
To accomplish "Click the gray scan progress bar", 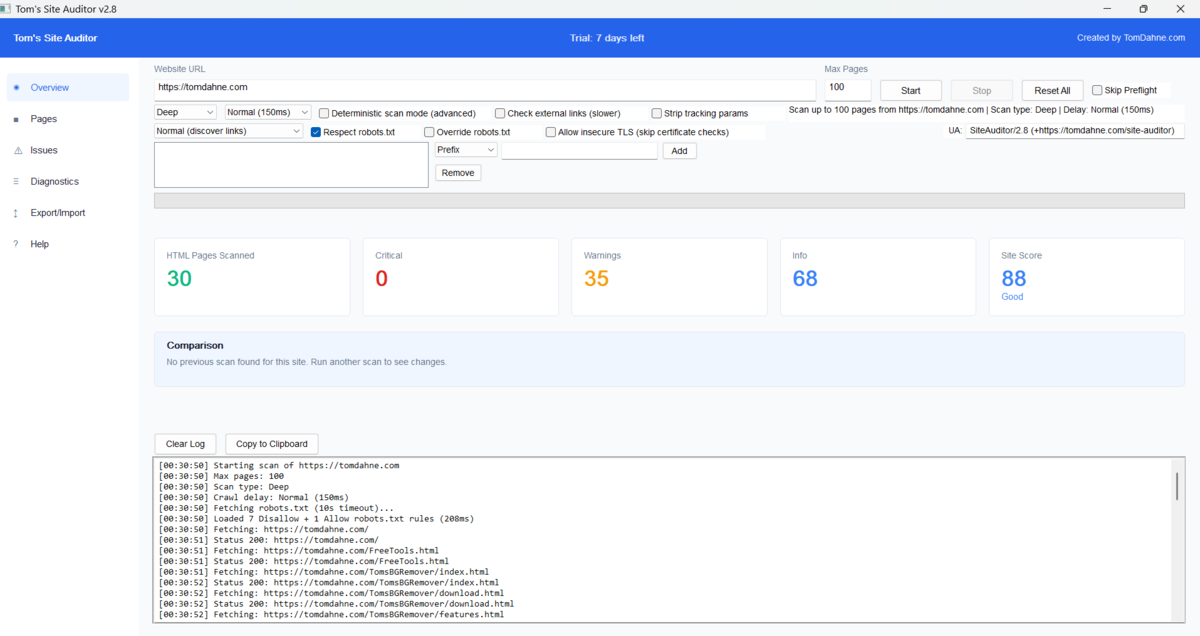I will pyautogui.click(x=668, y=201).
